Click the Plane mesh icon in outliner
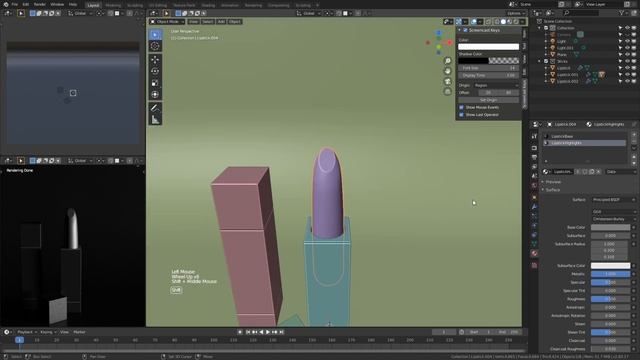This screenshot has height=360, width=640. coord(553,54)
